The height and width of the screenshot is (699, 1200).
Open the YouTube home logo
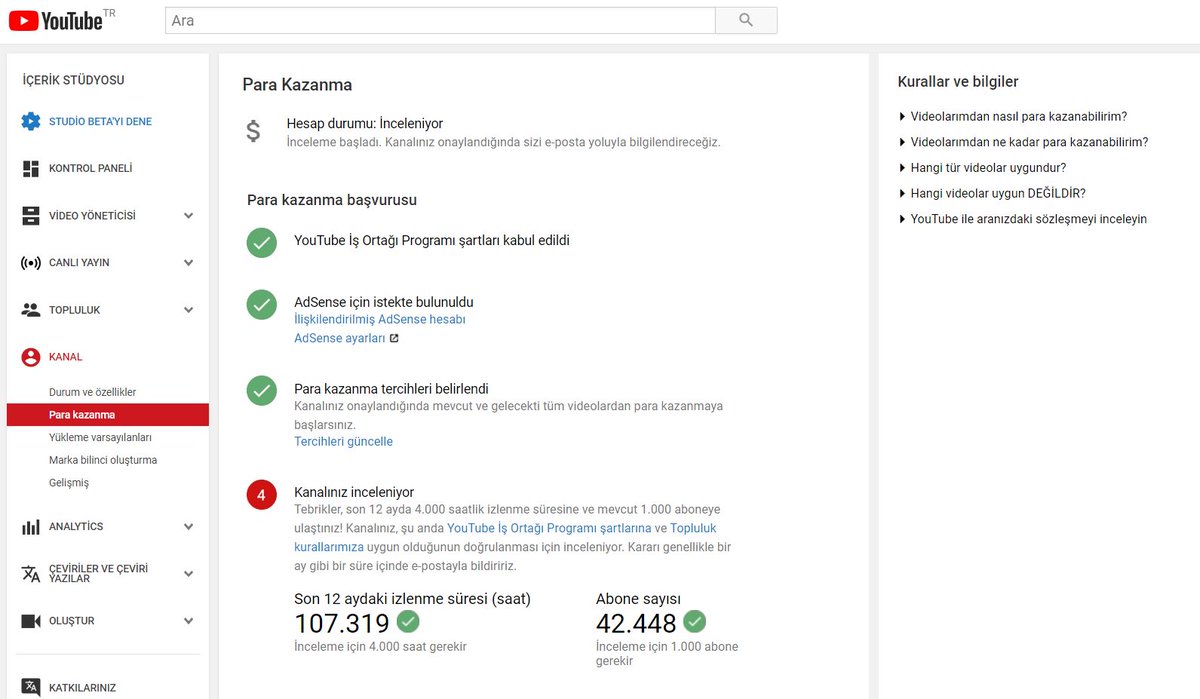(54, 20)
